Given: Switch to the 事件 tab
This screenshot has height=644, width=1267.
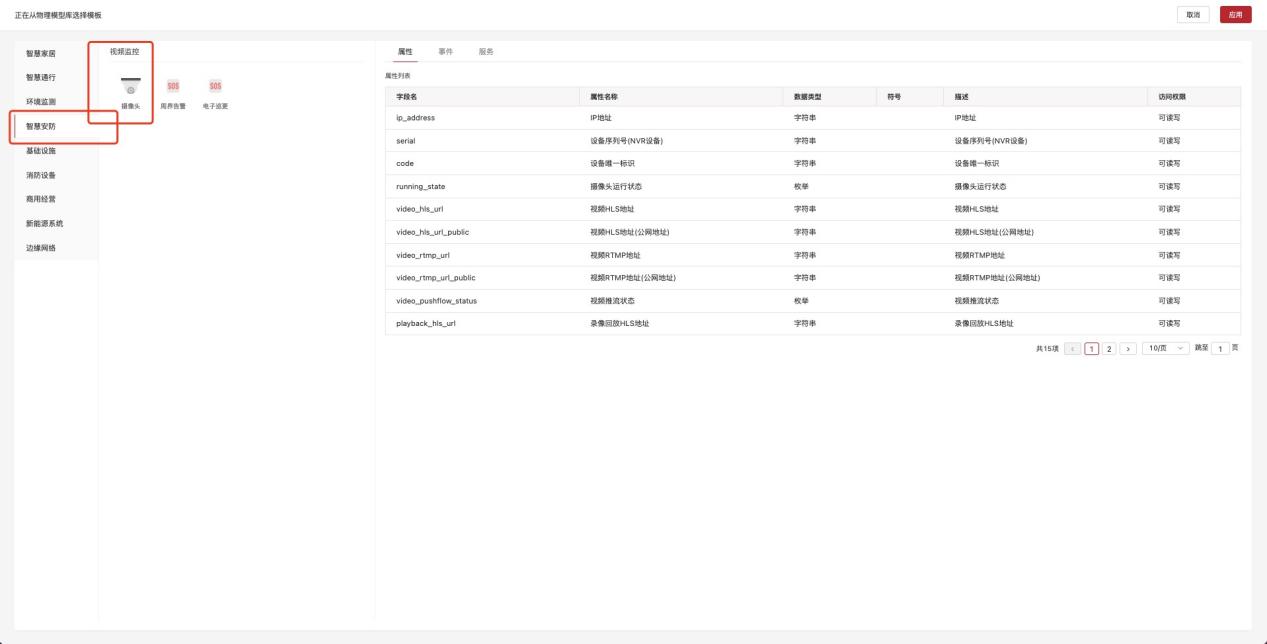Looking at the screenshot, I should 445,51.
